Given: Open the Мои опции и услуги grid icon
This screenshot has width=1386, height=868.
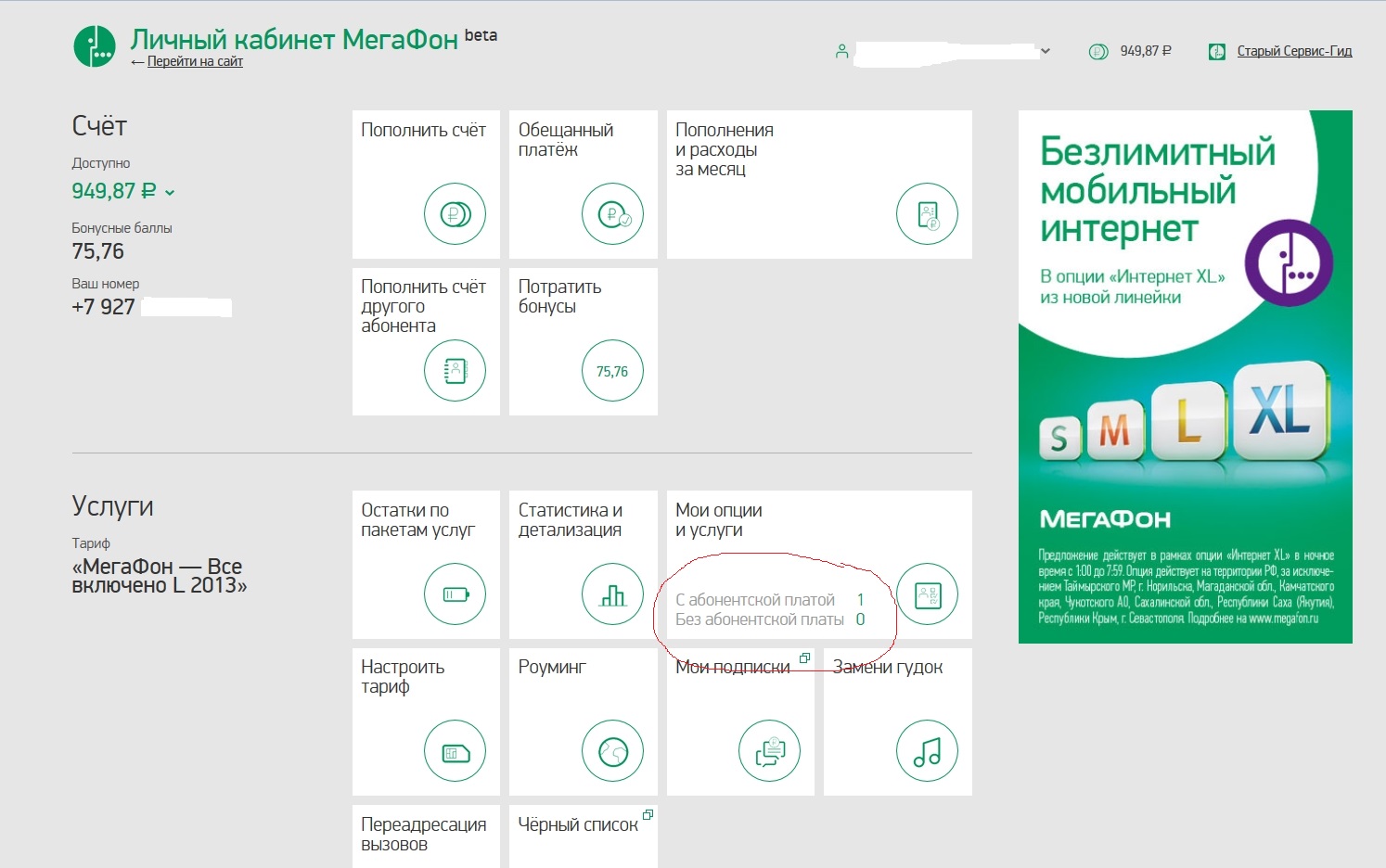Looking at the screenshot, I should [927, 594].
